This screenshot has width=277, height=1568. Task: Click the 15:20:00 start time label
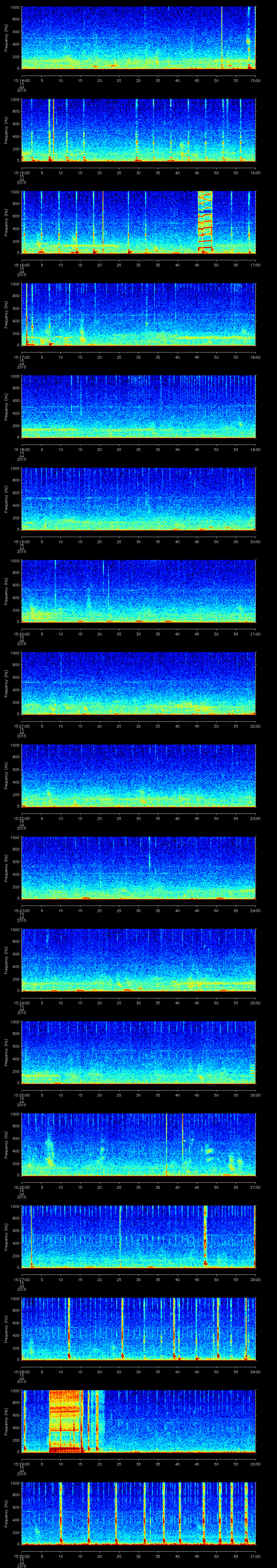click(21, 634)
